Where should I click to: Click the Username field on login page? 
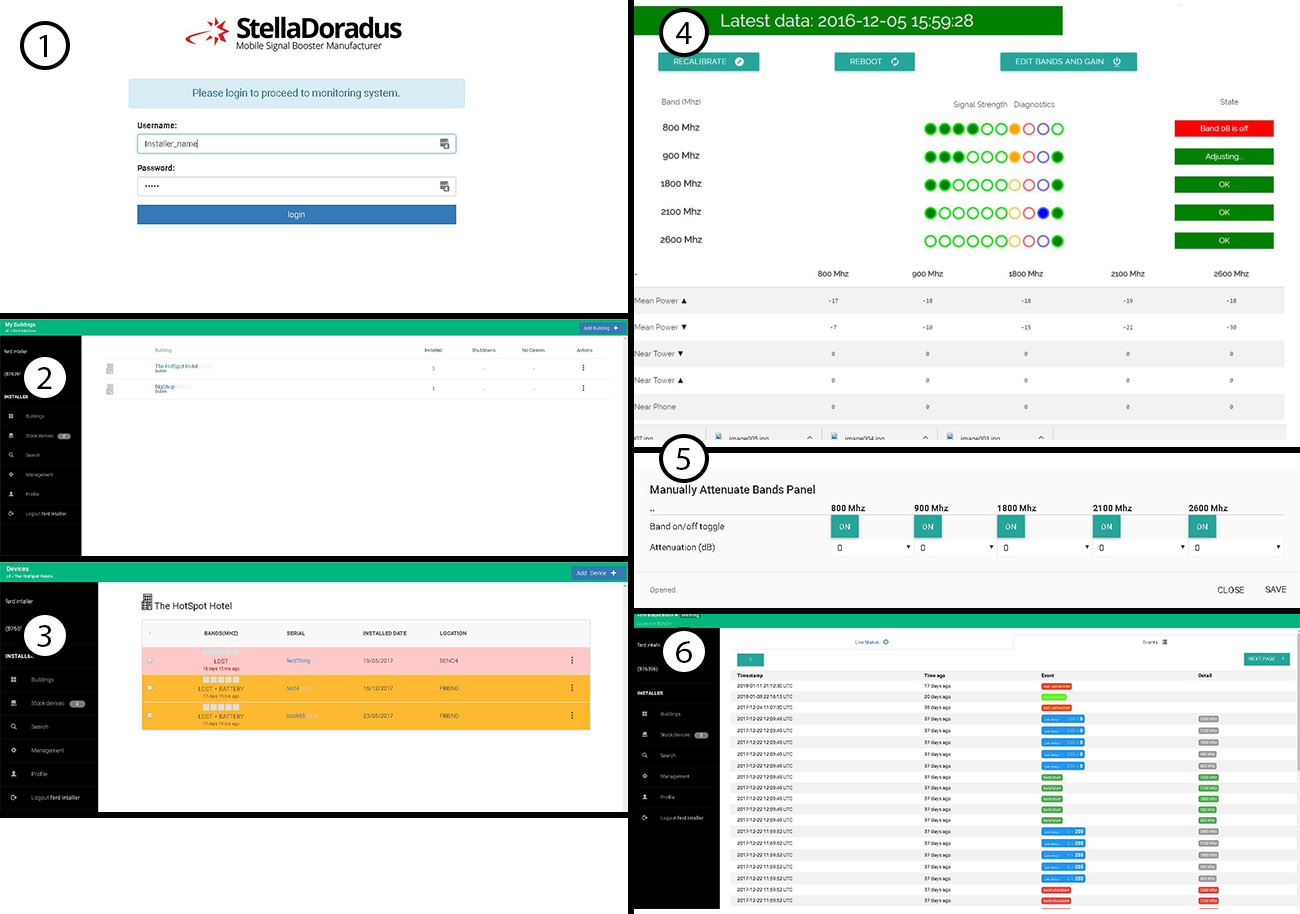tap(296, 144)
